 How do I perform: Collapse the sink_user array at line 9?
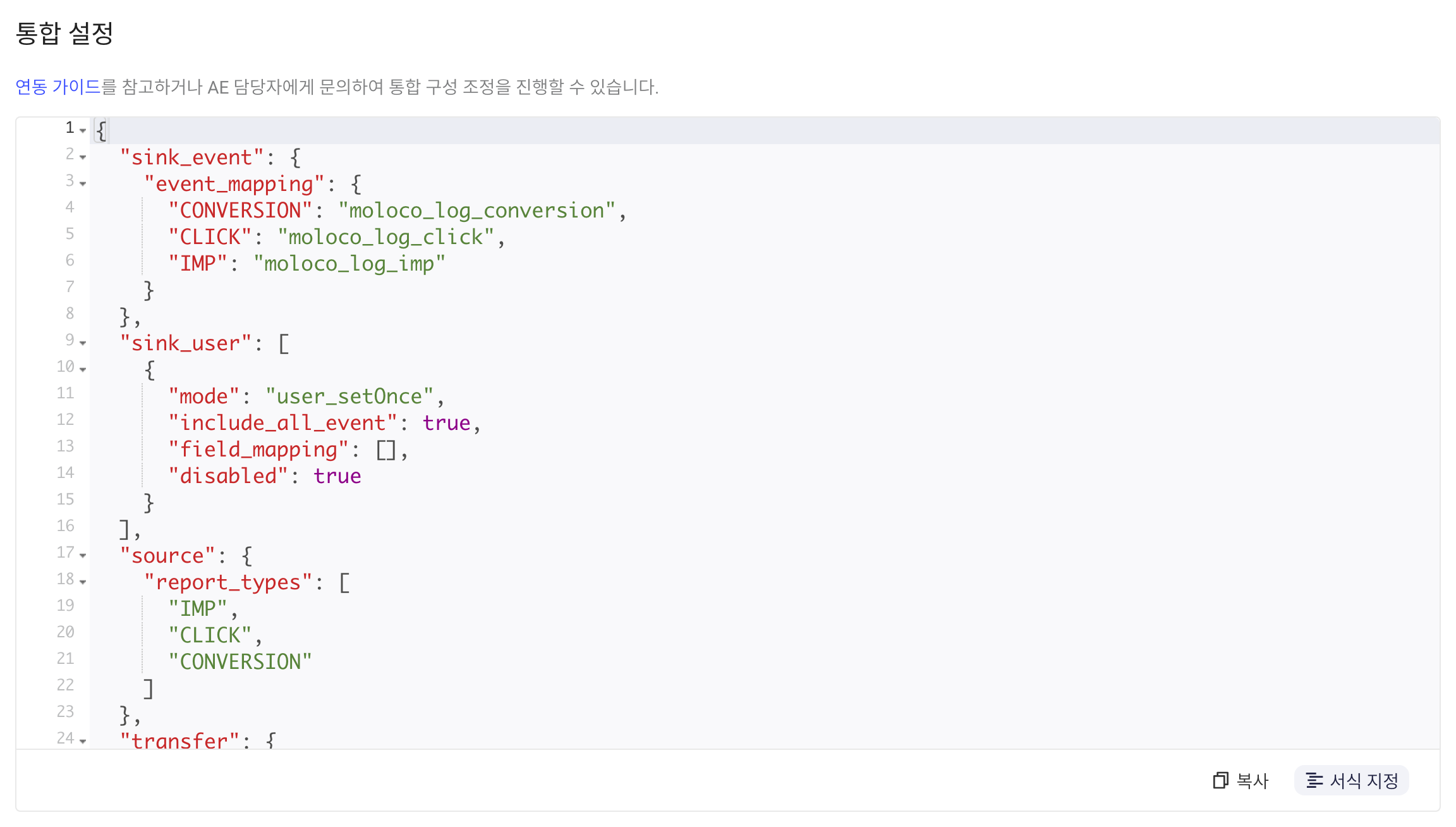pos(83,343)
